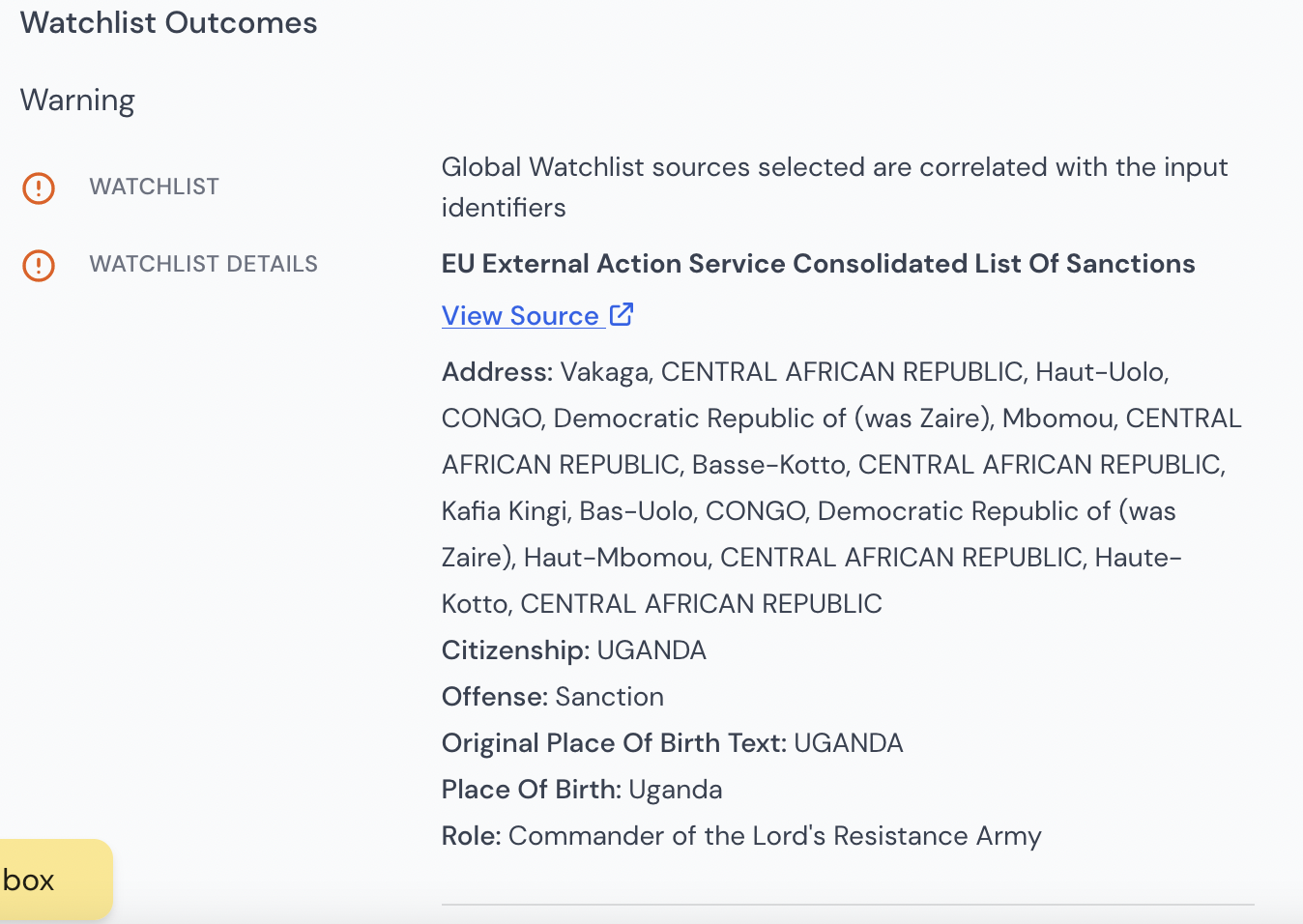Click the Offense field label
1303x924 pixels.
click(495, 697)
